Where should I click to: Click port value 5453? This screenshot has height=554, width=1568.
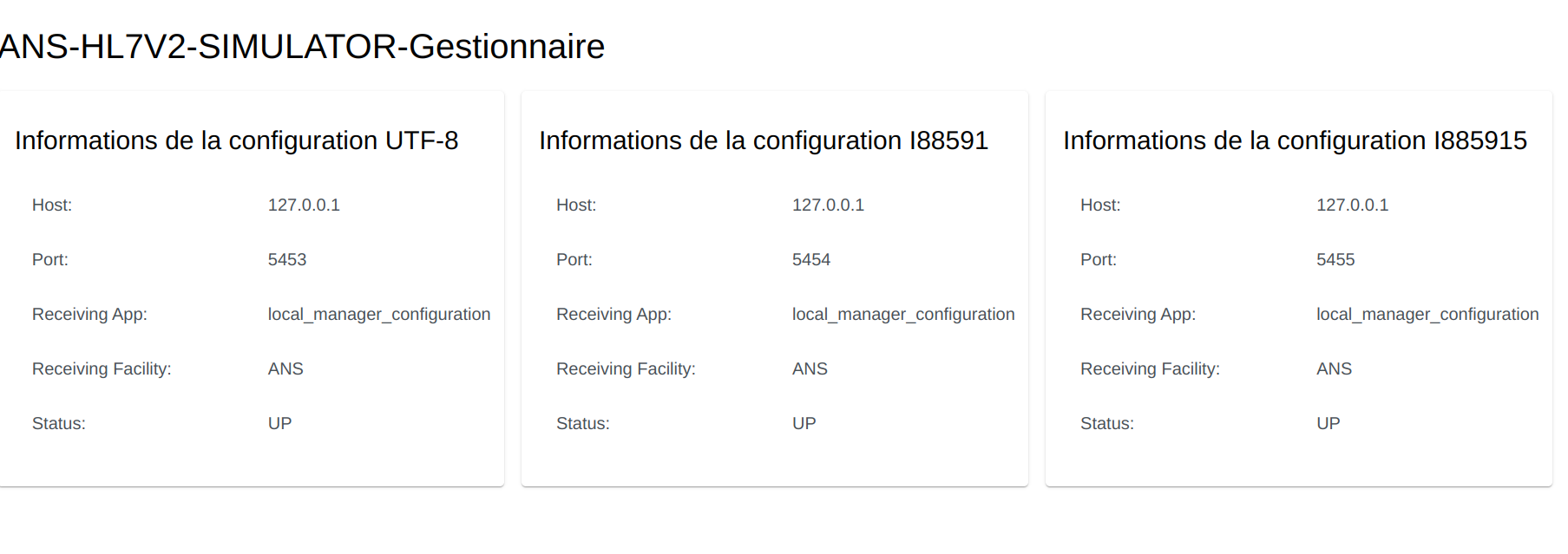click(287, 260)
